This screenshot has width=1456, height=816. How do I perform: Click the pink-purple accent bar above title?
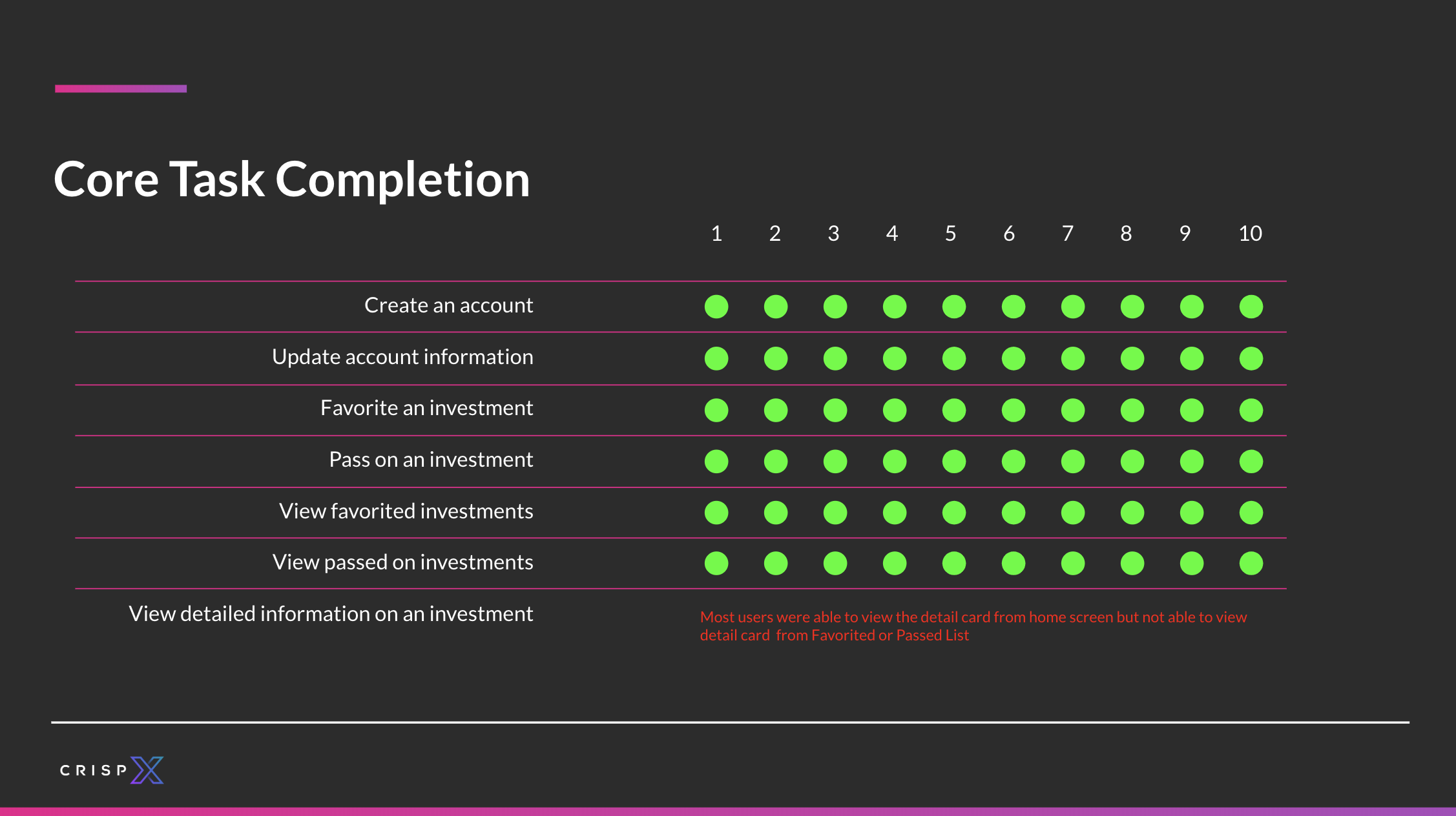pyautogui.click(x=121, y=88)
